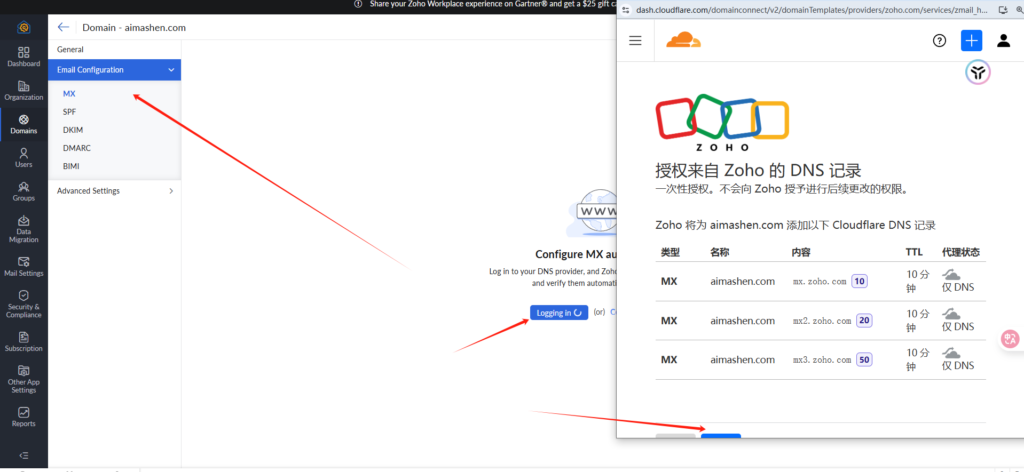The width and height of the screenshot is (1024, 472).
Task: Click Cloudflare popup address bar URL
Action: tap(812, 10)
